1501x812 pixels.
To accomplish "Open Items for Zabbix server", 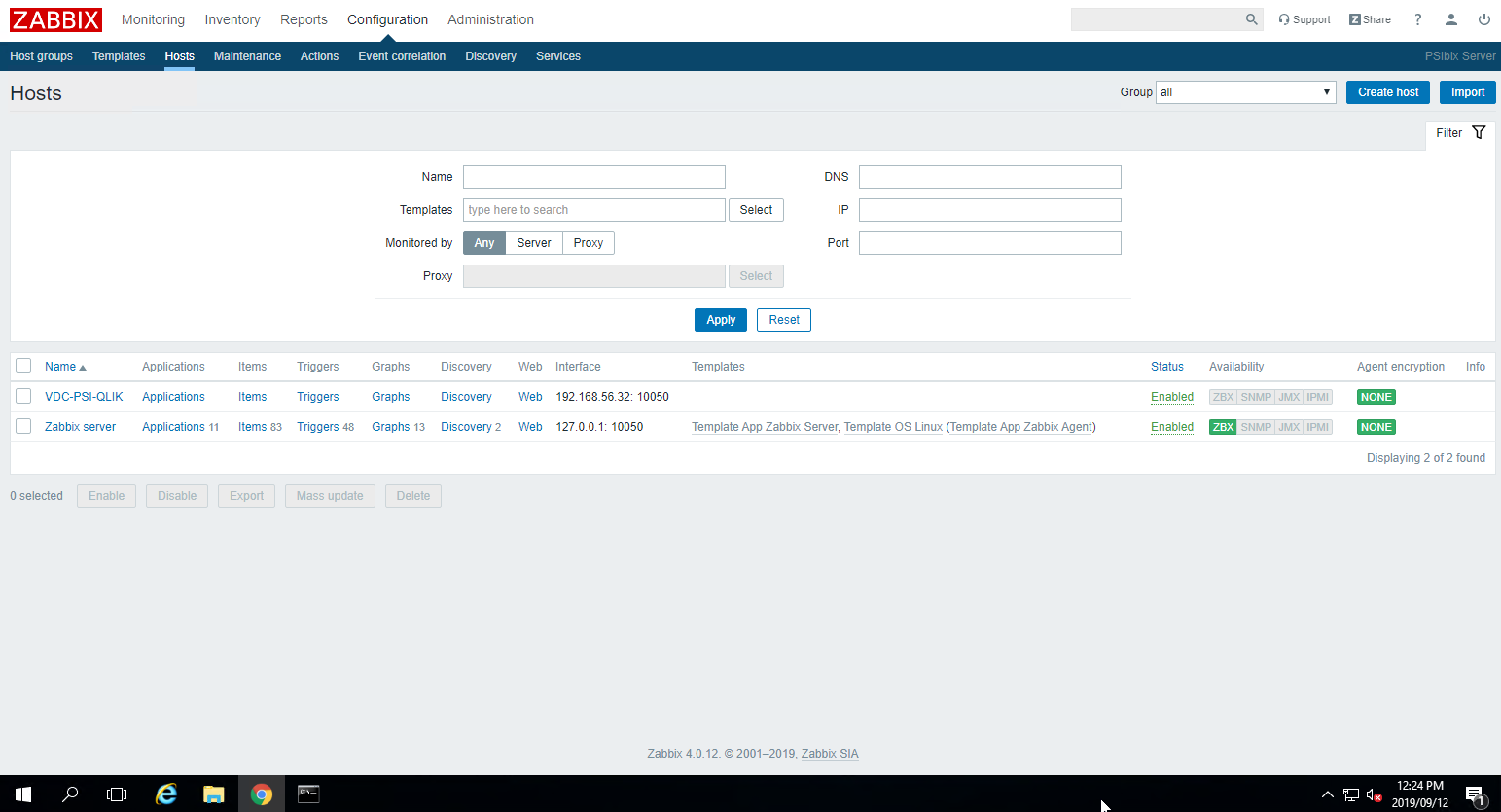I will (x=252, y=427).
